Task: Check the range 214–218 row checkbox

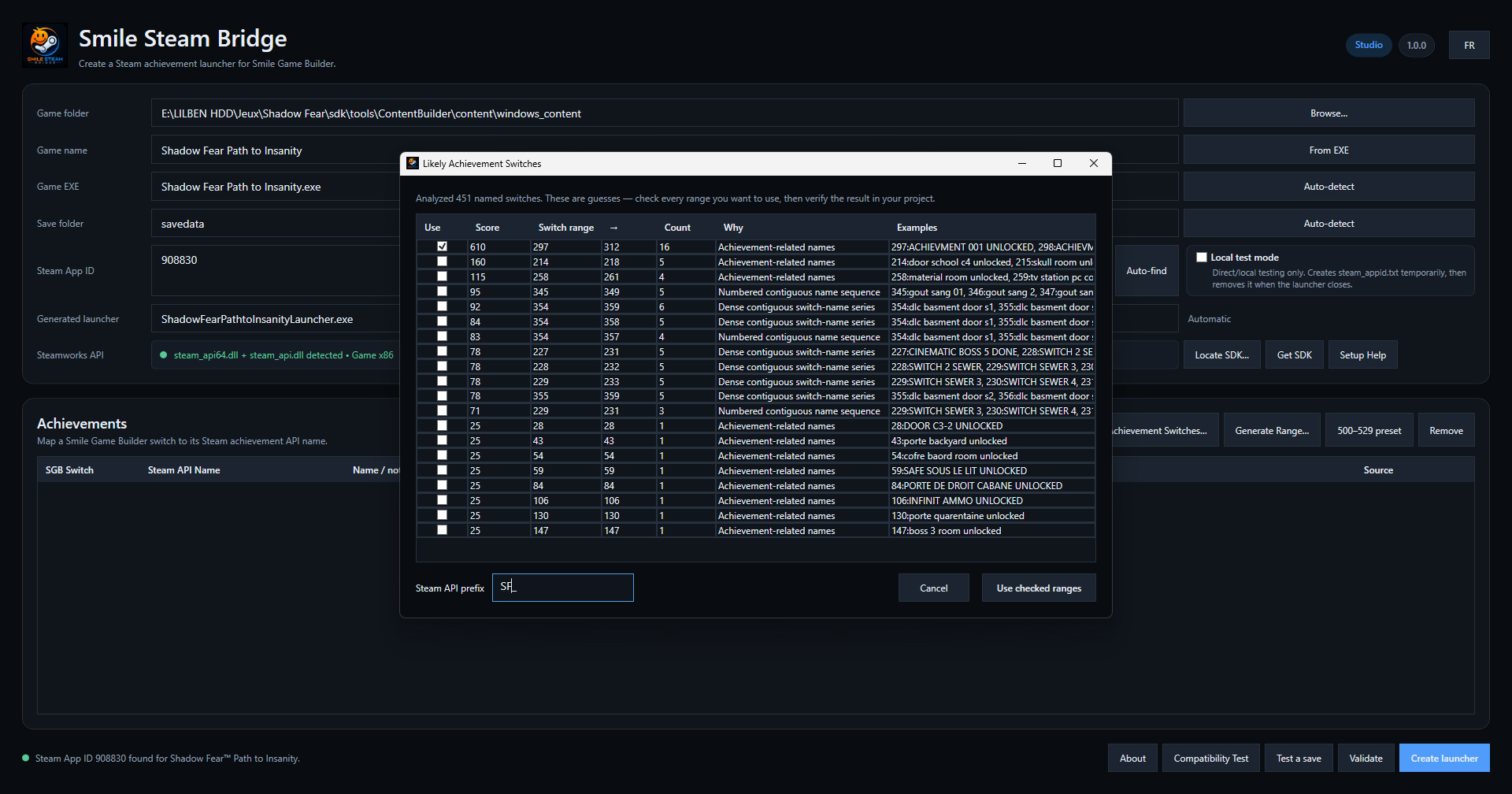Action: [x=442, y=262]
